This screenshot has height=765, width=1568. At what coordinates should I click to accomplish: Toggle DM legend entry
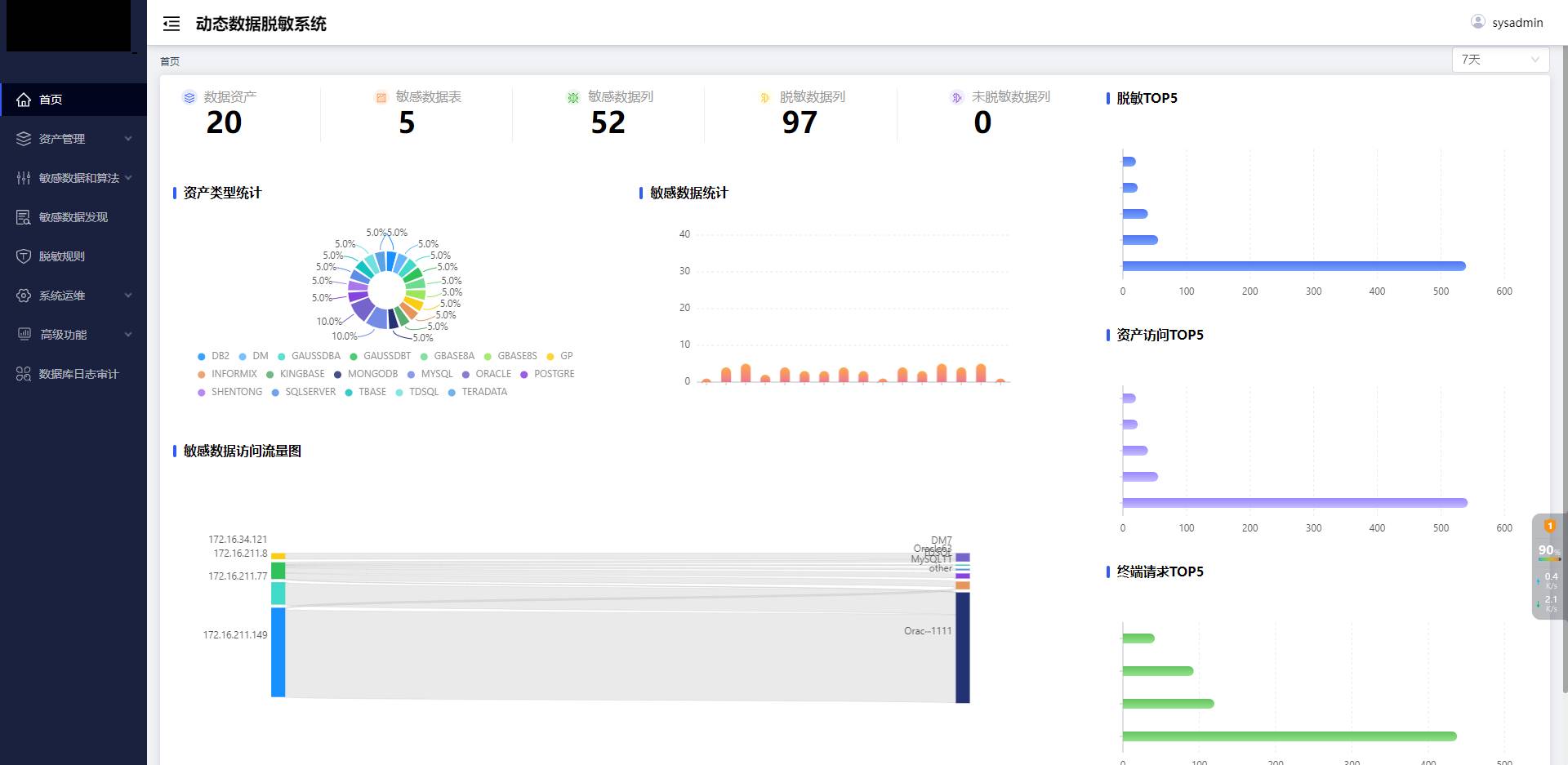253,356
